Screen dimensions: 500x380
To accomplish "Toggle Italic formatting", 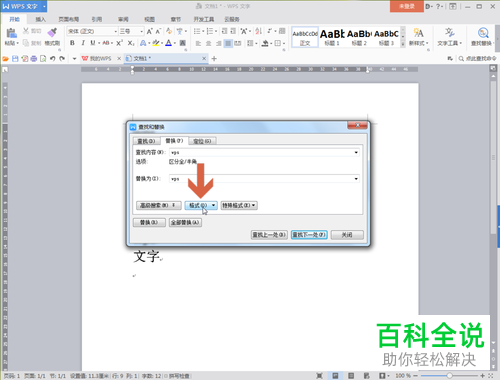I will [x=83, y=43].
